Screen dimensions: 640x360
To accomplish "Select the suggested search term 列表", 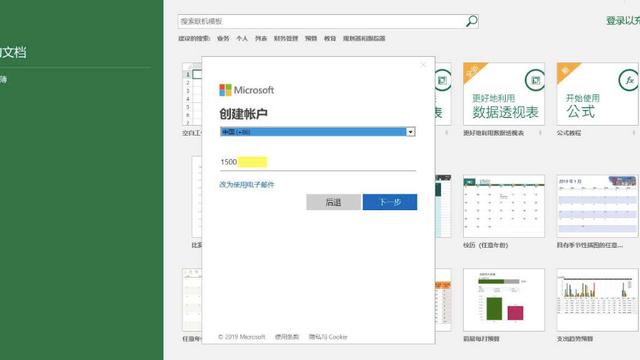I will click(x=261, y=38).
